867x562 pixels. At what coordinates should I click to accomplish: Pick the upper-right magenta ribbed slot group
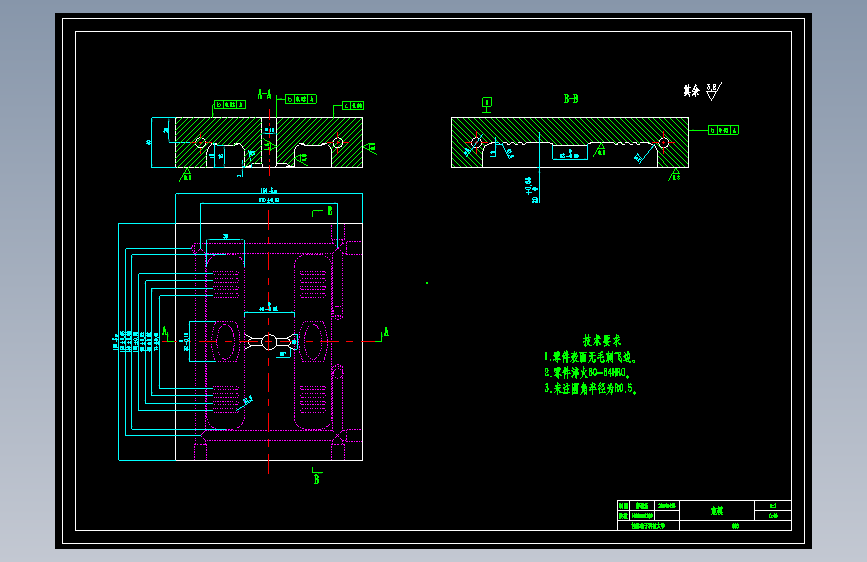pyautogui.click(x=313, y=284)
